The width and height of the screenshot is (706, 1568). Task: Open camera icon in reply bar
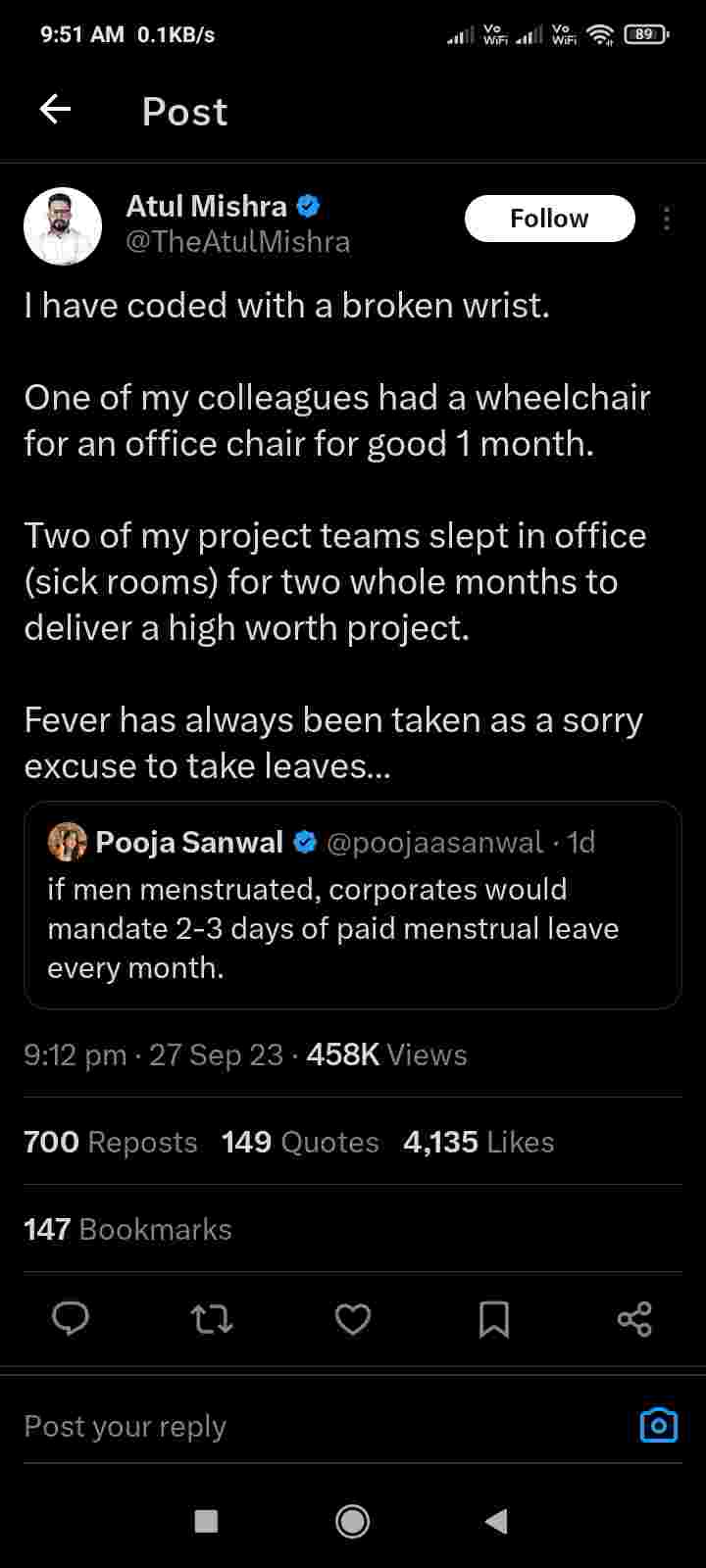tap(658, 1425)
